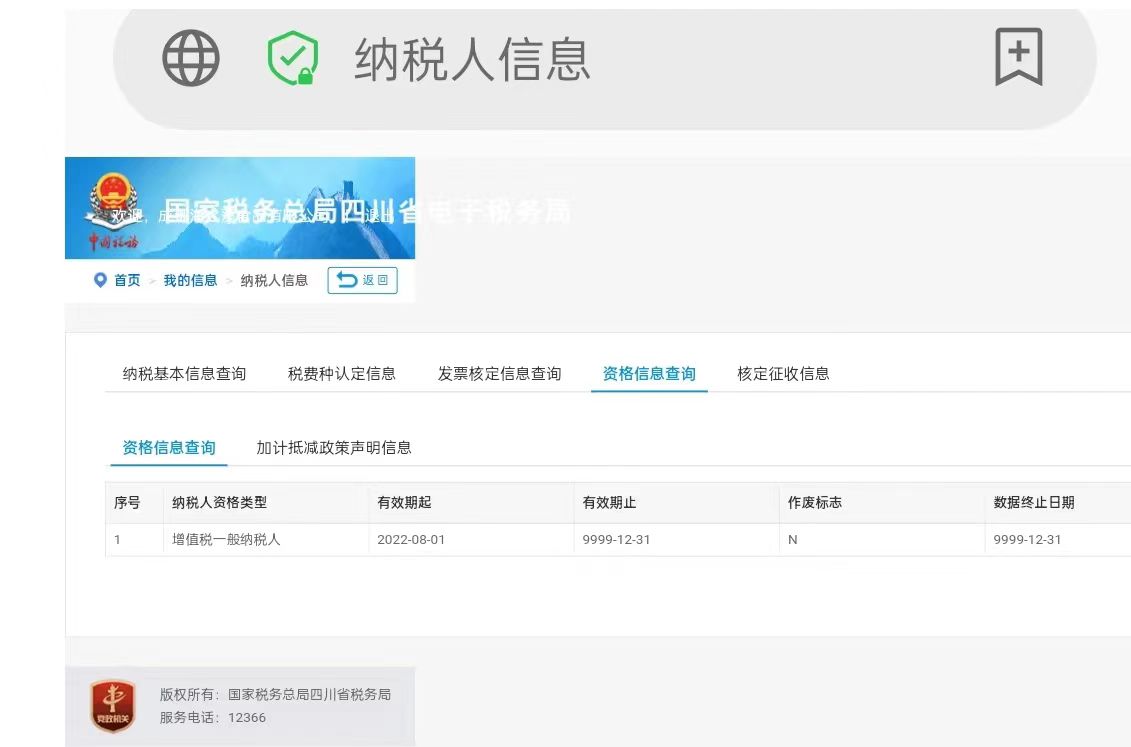Add bookmark using the bookmark plus icon
The width and height of the screenshot is (1131, 747).
1018,57
